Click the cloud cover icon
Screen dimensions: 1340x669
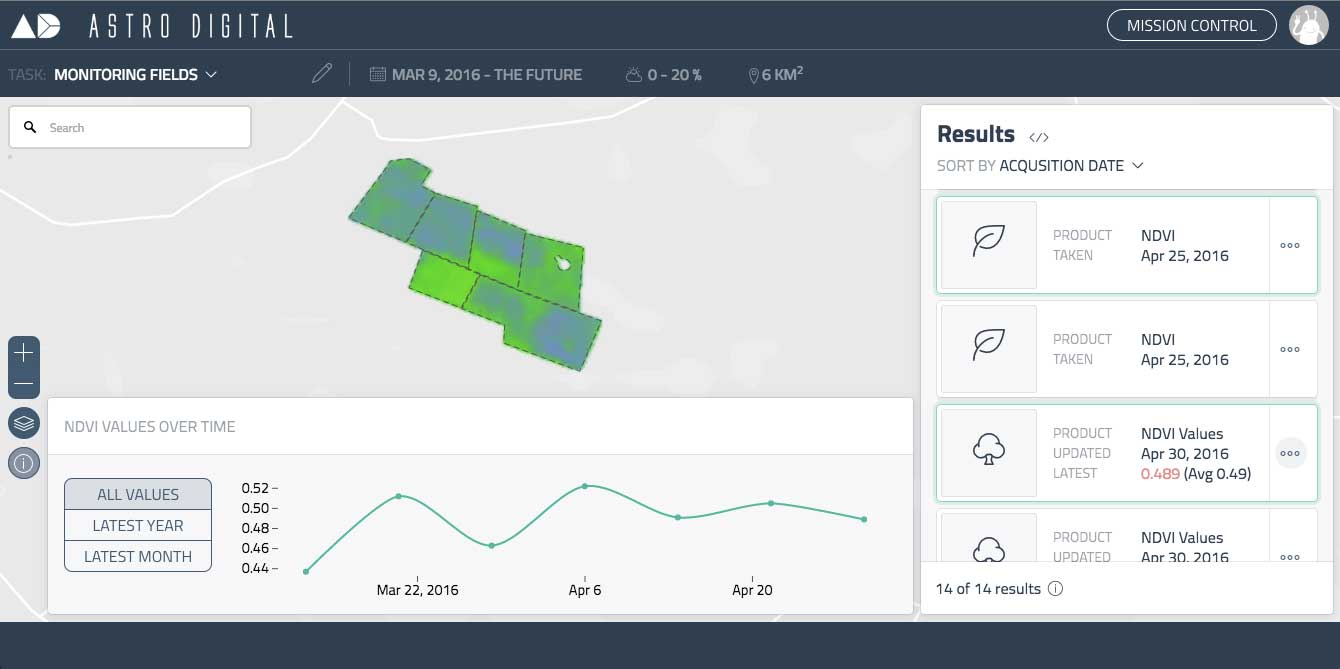click(633, 74)
